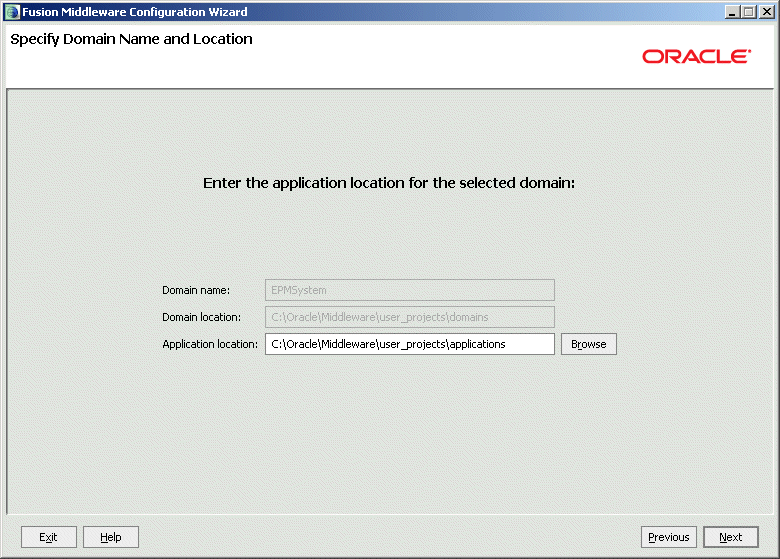Maximize the Configuration Wizard window

tap(749, 12)
